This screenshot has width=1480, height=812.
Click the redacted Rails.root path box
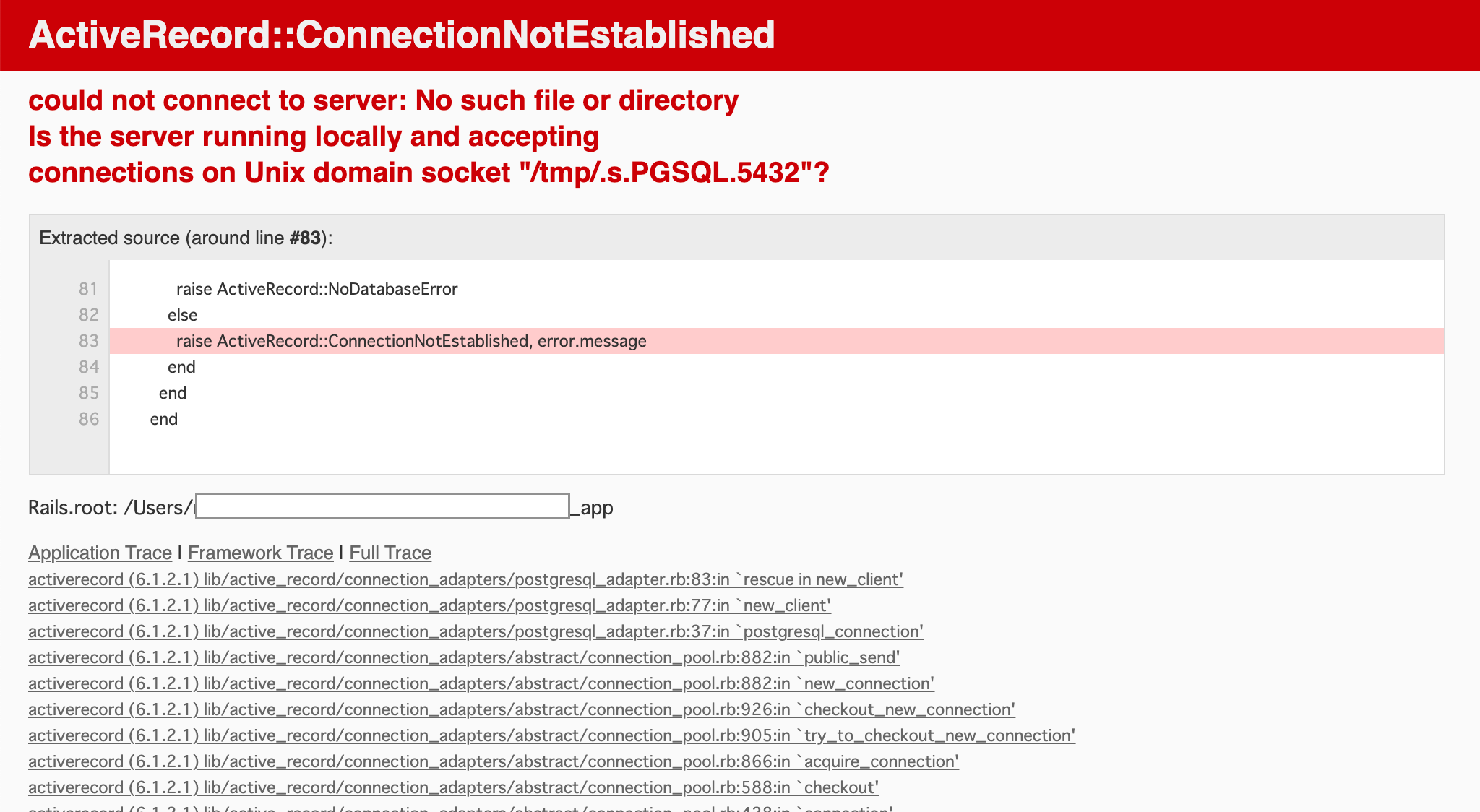382,506
